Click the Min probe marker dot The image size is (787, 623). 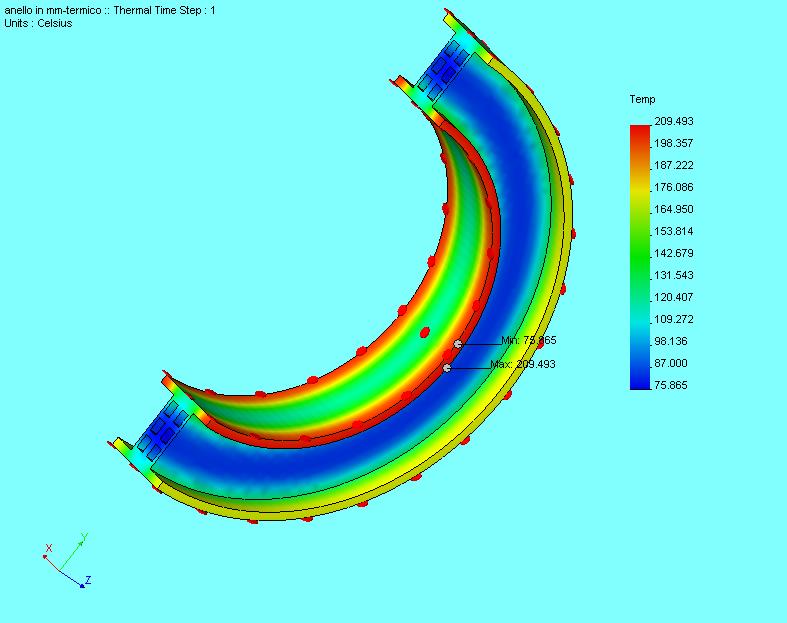tap(458, 344)
